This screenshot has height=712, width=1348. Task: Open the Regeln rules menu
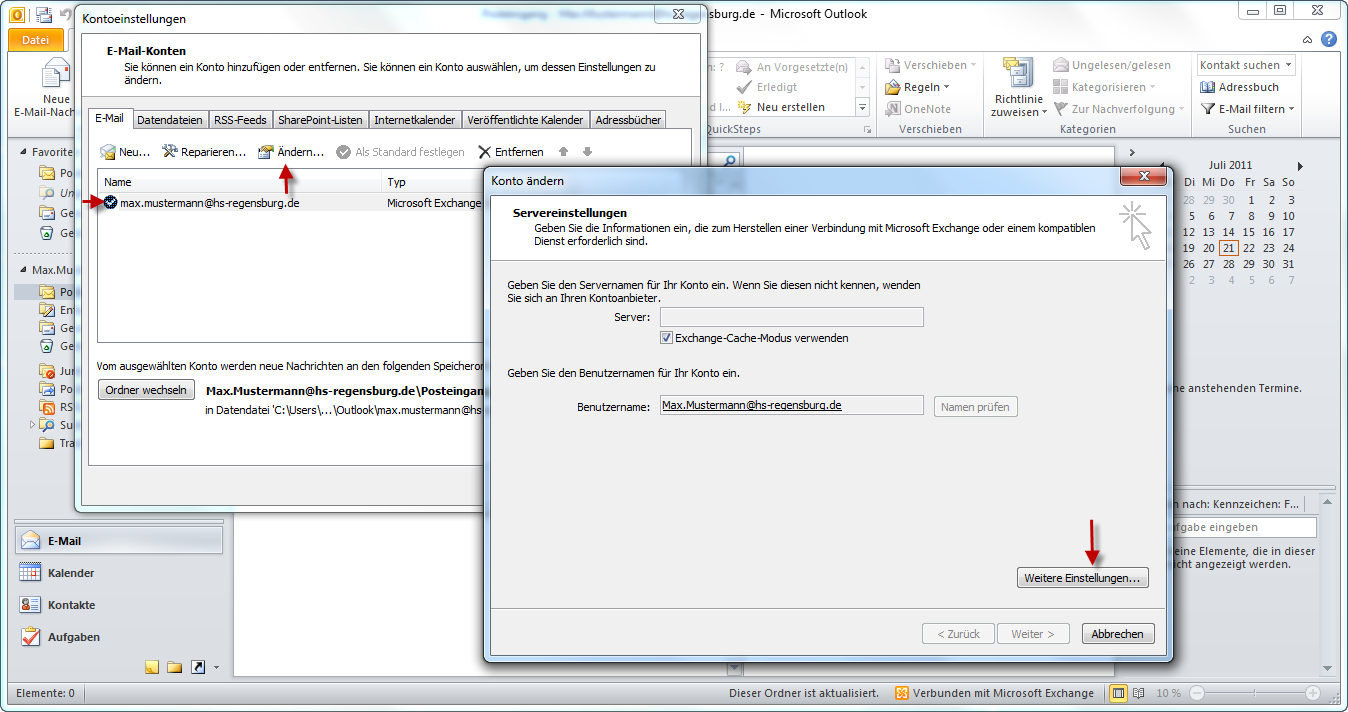[x=917, y=87]
